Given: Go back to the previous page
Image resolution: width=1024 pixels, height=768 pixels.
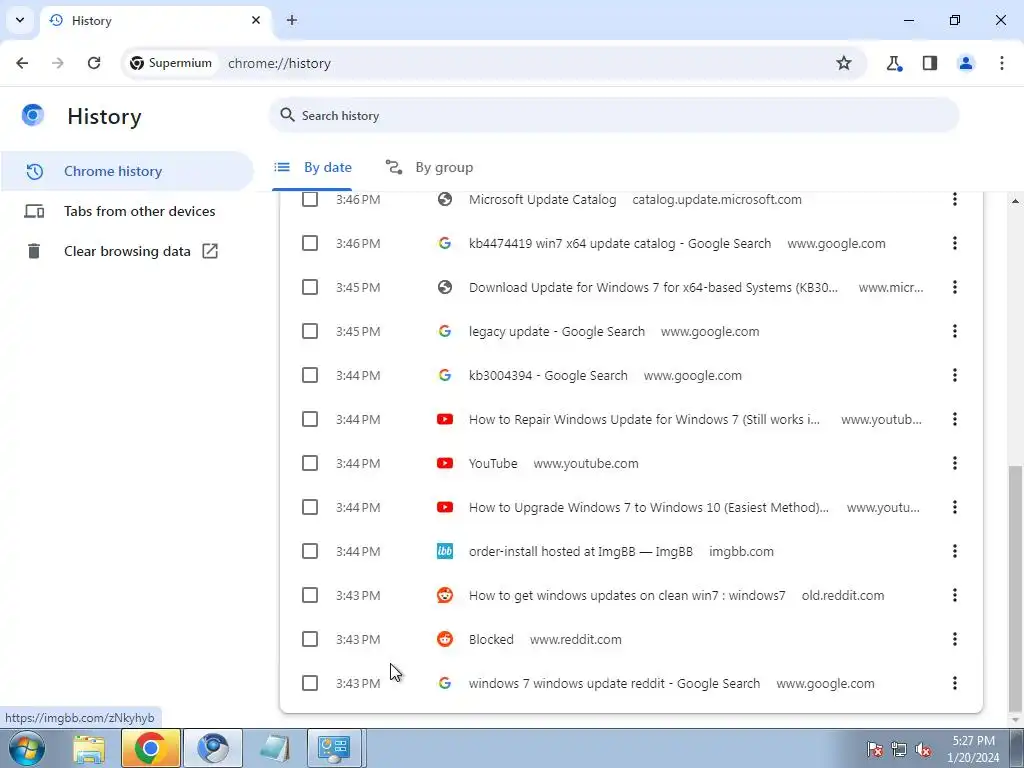Looking at the screenshot, I should coord(22,63).
